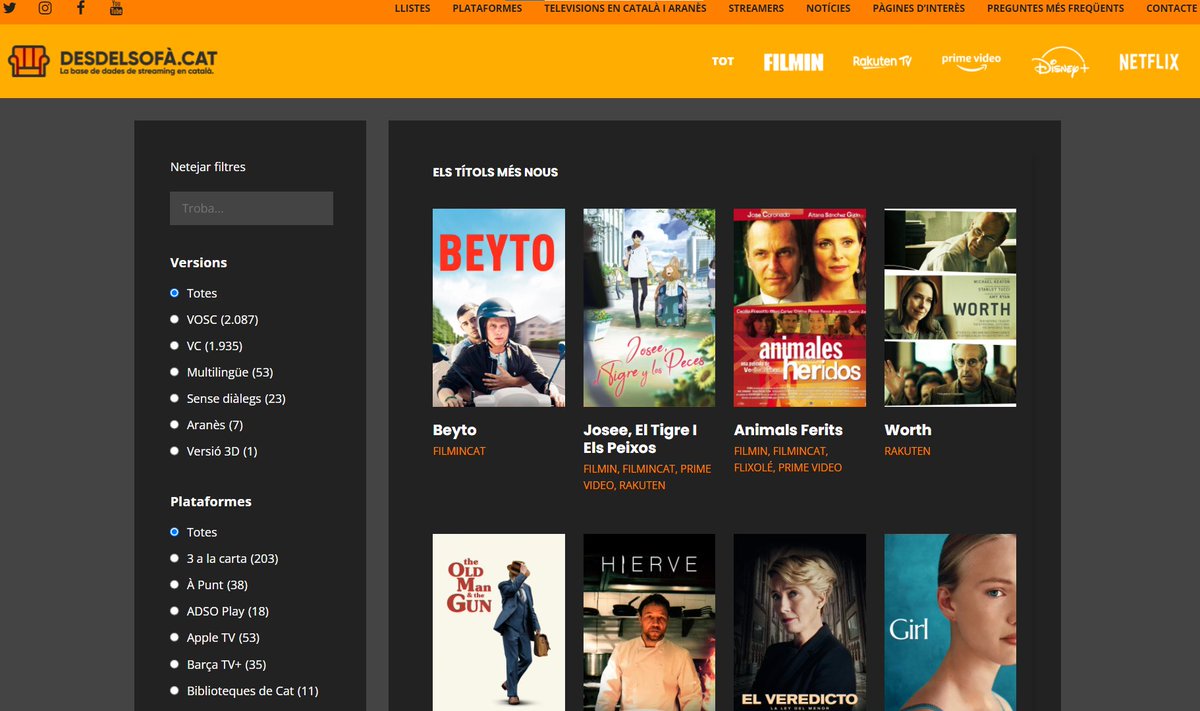Click the Els títols més nous heading
Screen dimensions: 1200x711
coord(495,172)
